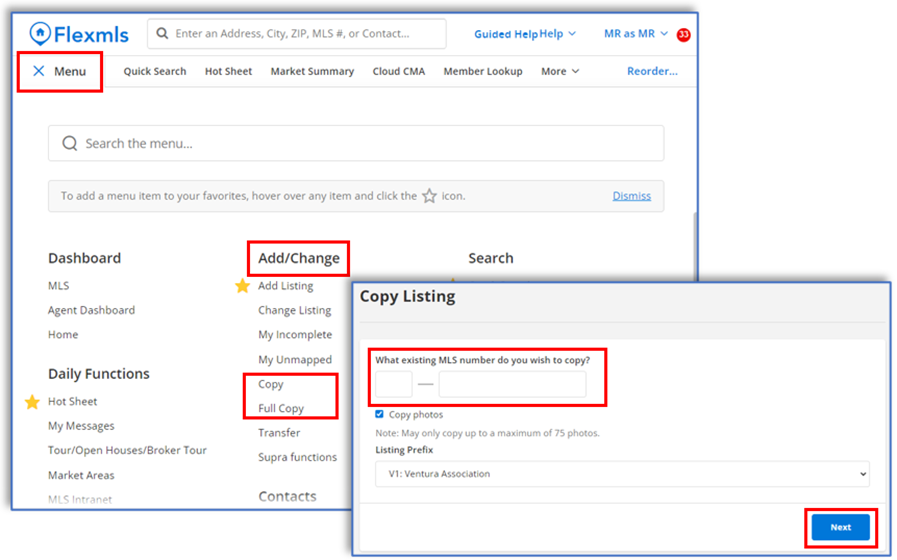Click the menu panel vertical scrollbar
This screenshot has width=897, height=560.
694,246
